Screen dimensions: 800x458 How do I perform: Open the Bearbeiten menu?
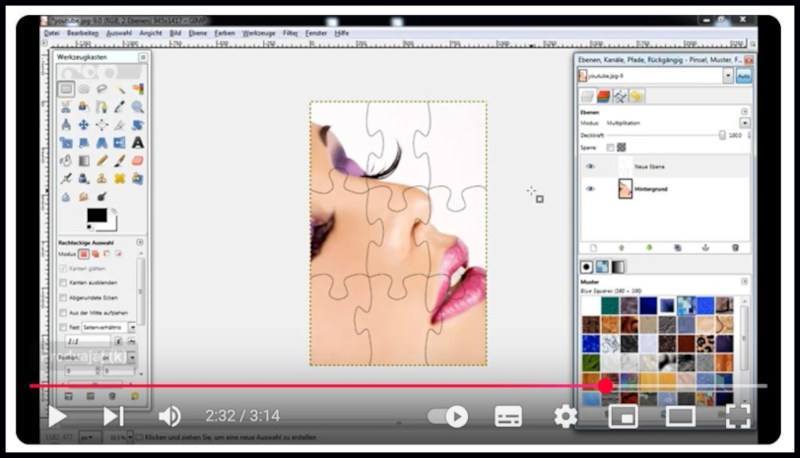(83, 33)
